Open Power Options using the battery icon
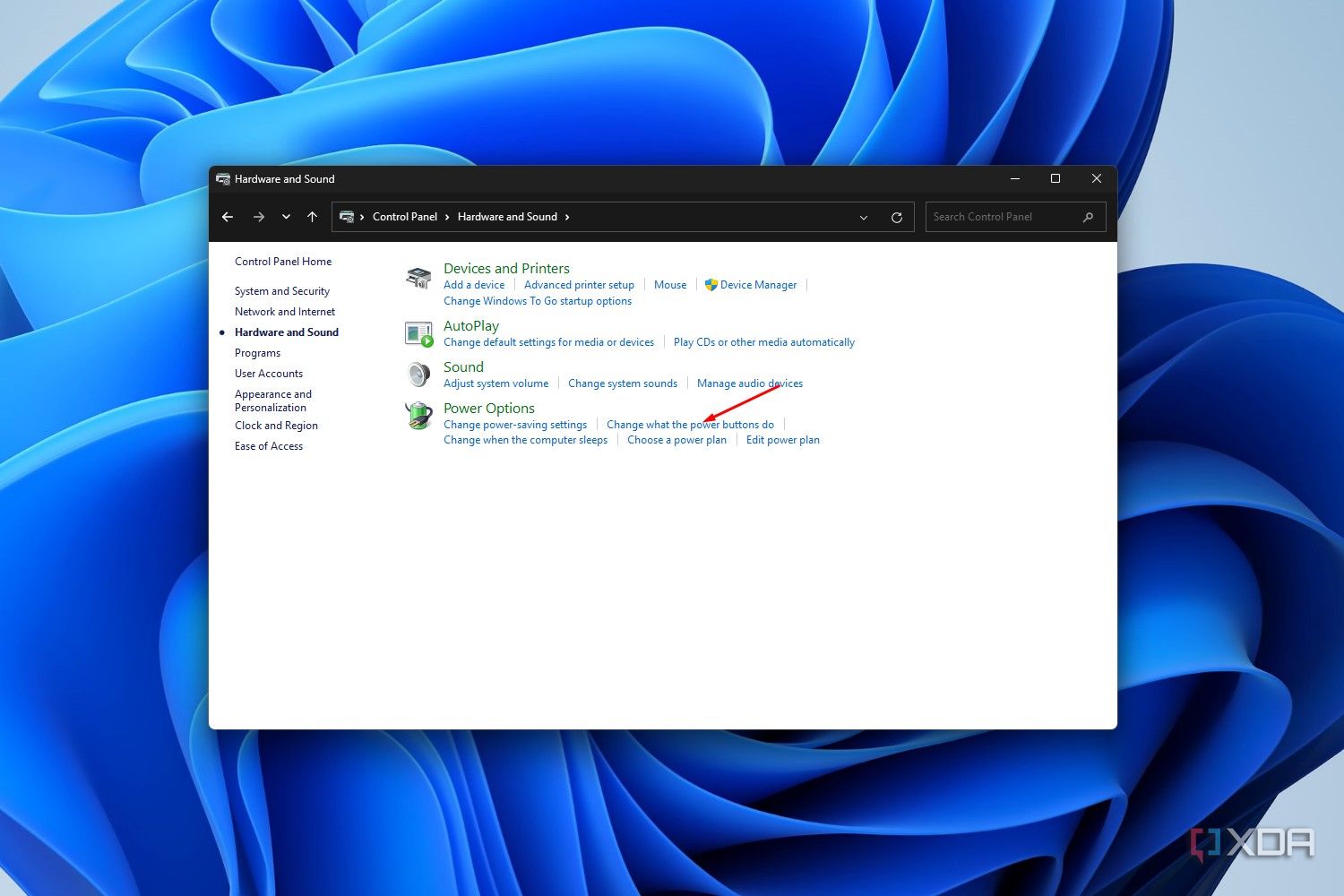Image resolution: width=1344 pixels, height=896 pixels. [x=418, y=415]
